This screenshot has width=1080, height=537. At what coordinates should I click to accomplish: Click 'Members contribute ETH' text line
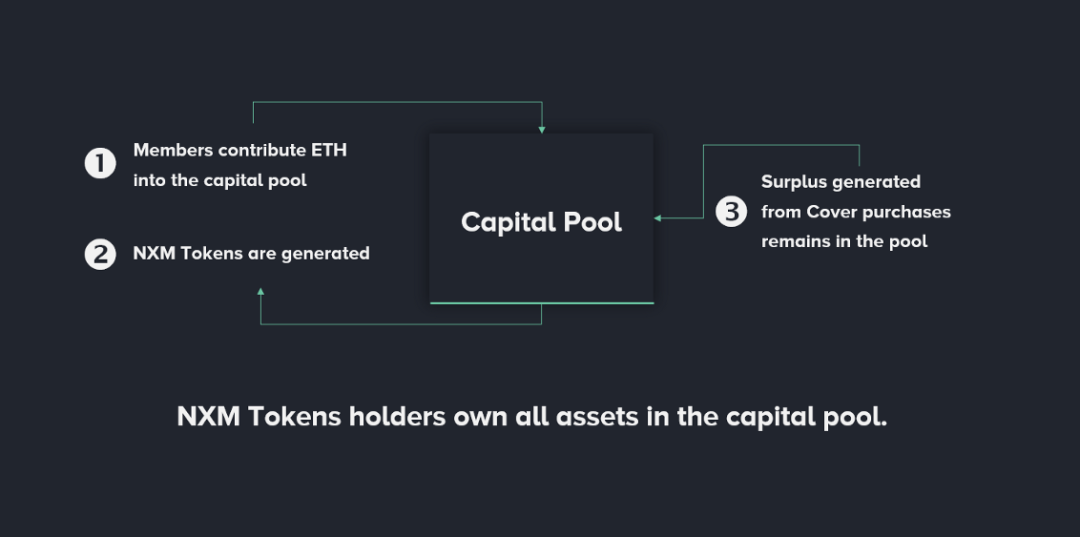tap(240, 151)
